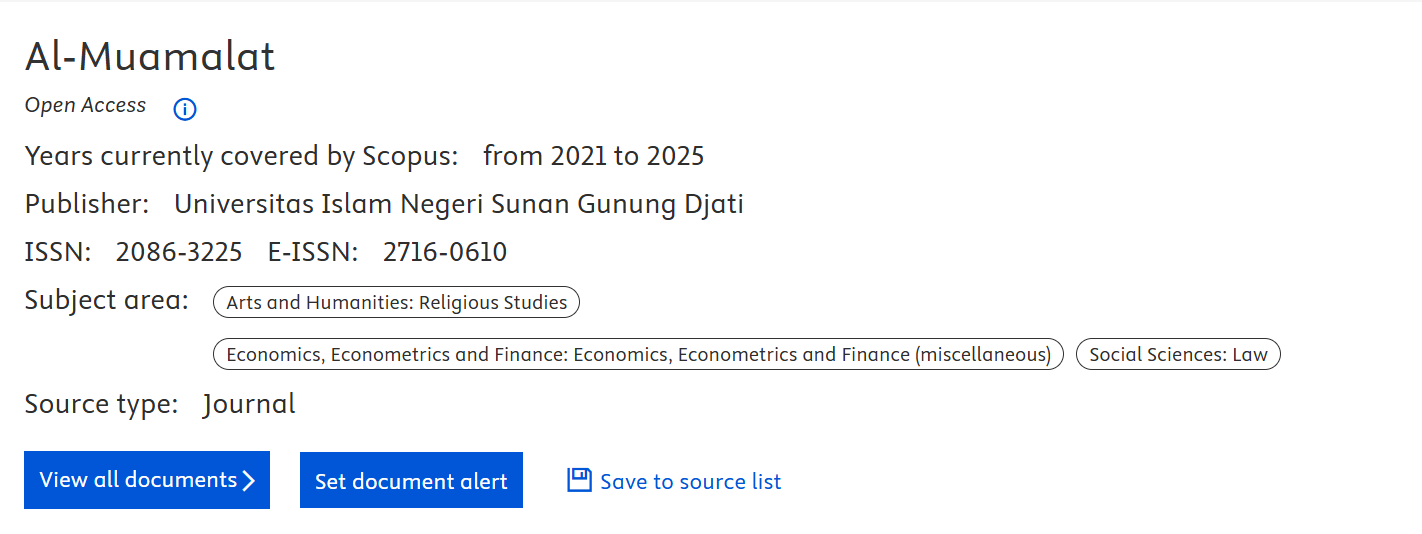Click the ISSN number 2086-3225
1422x534 pixels.
179,252
